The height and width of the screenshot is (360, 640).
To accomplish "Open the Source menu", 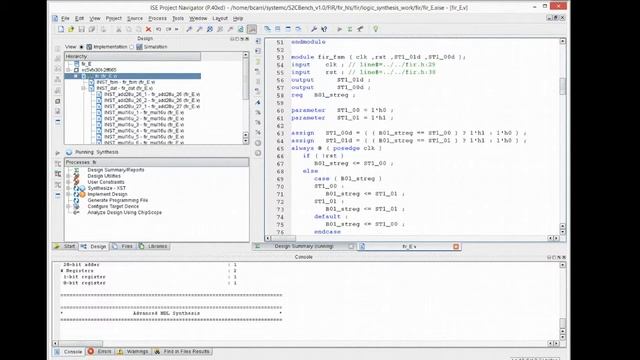I will [135, 18].
